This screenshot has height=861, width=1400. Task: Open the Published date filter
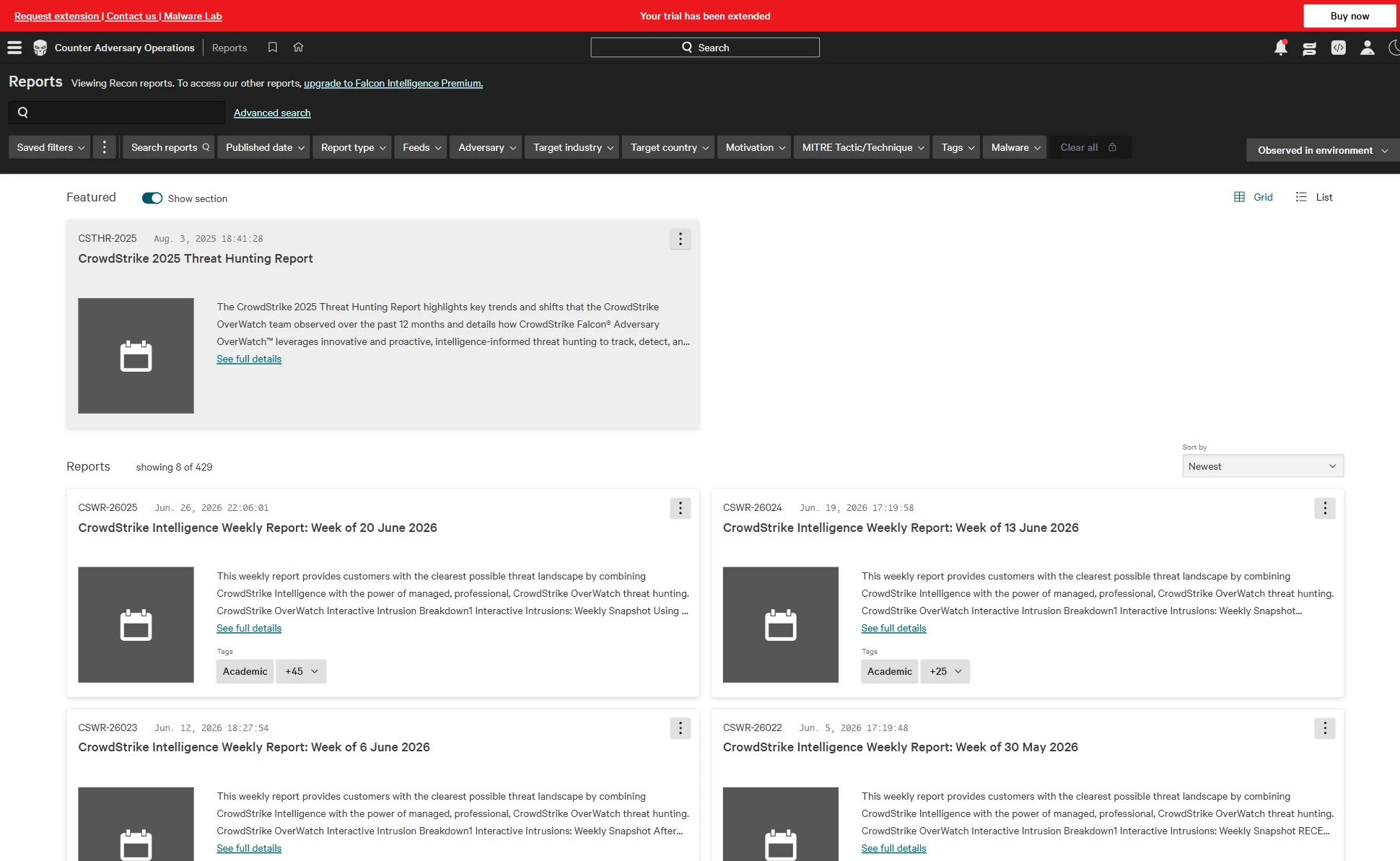[263, 147]
